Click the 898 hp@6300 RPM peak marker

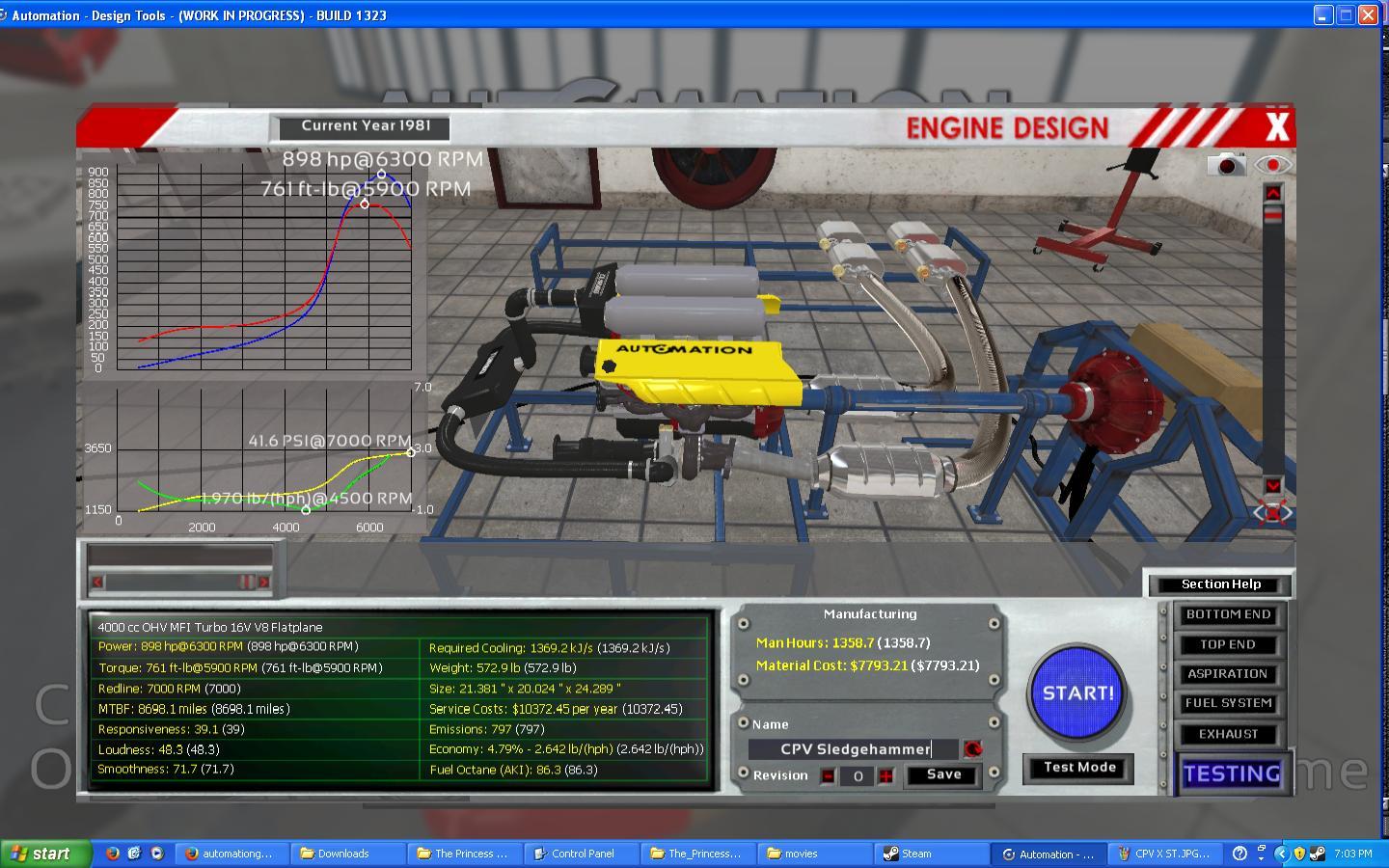click(x=382, y=175)
